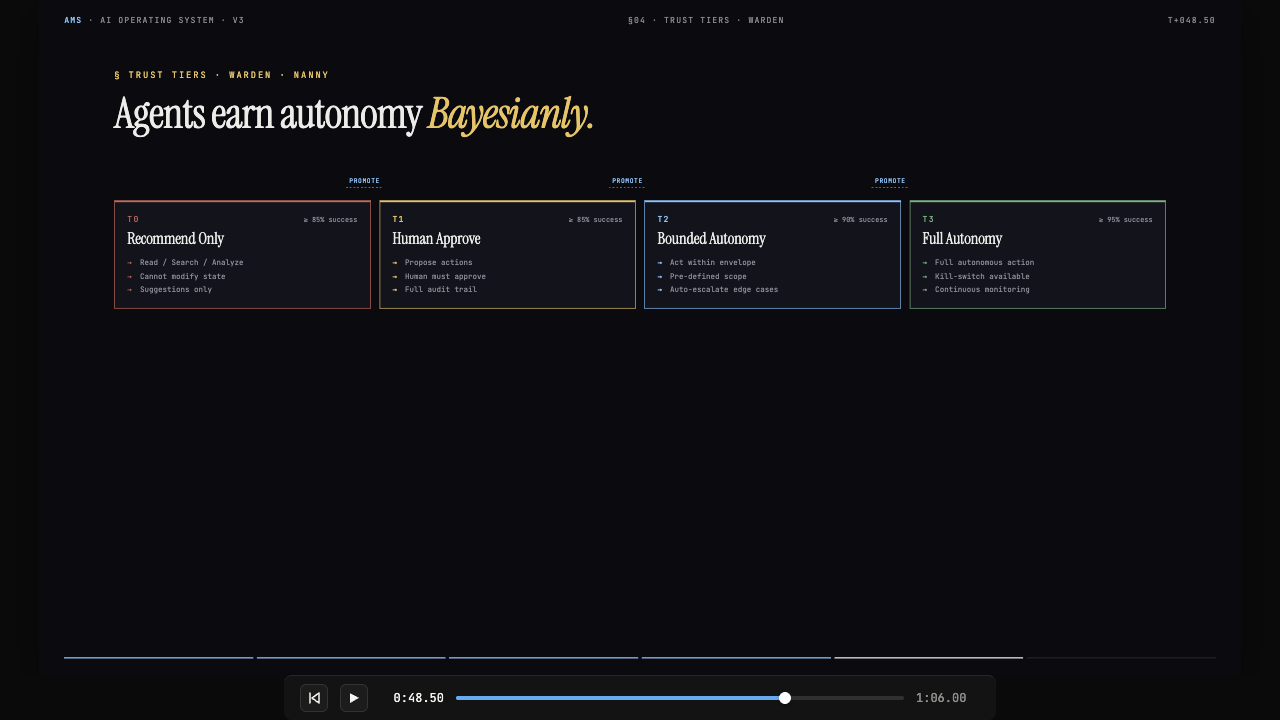Click the PROMOTE label between T1 and T2
1280x720 pixels.
(x=627, y=181)
